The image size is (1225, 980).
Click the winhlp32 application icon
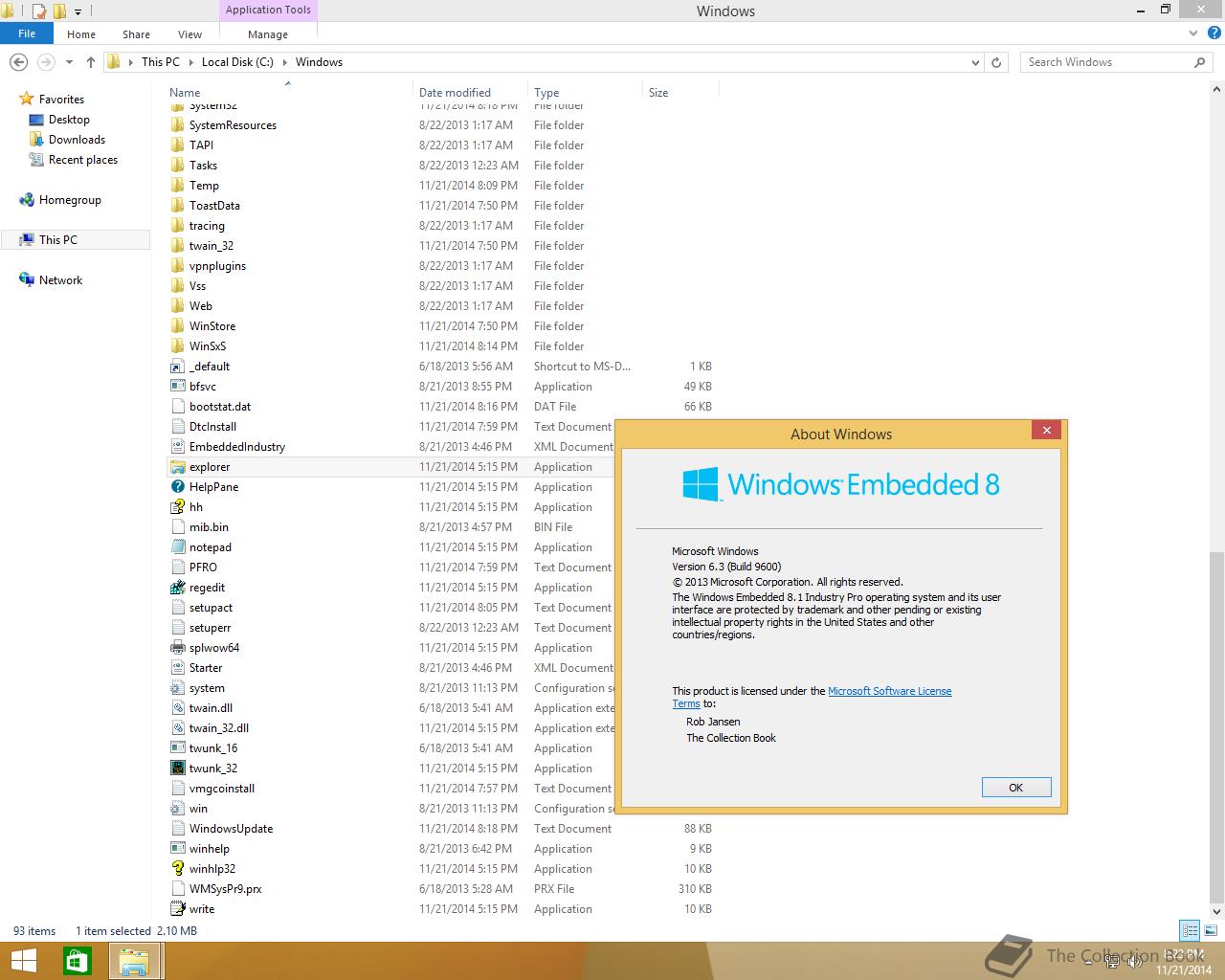(177, 869)
